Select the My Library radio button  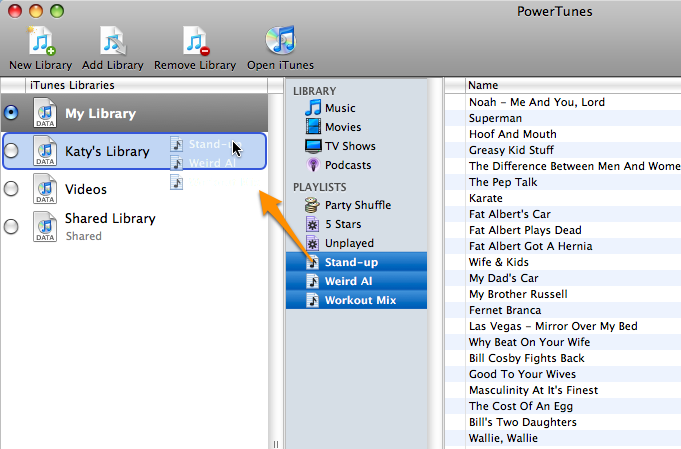point(12,113)
